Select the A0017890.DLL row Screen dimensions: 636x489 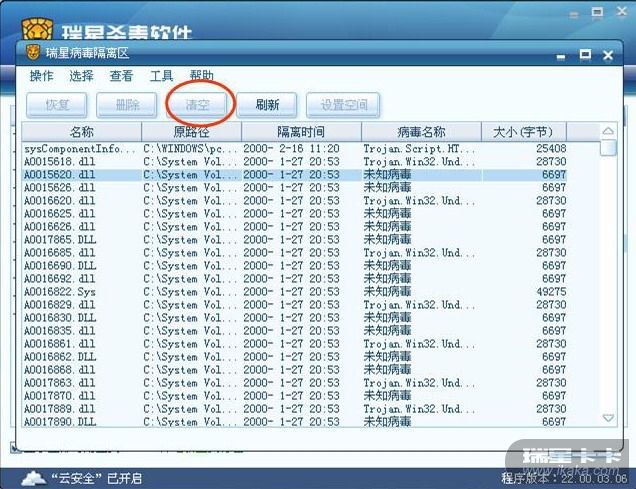294,421
